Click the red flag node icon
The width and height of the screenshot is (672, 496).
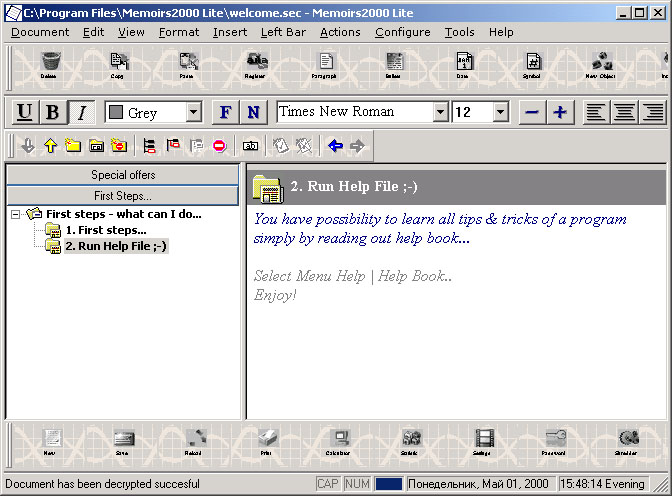[173, 145]
